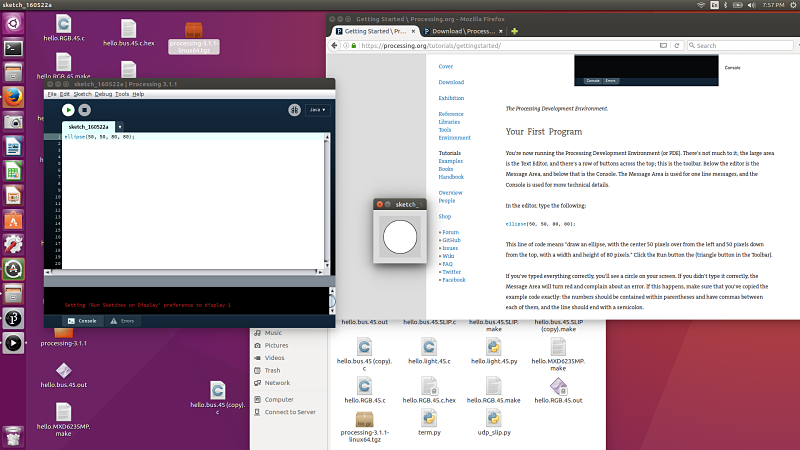Select the Download Processing Firefox tab
The width and height of the screenshot is (800, 450).
(463, 31)
